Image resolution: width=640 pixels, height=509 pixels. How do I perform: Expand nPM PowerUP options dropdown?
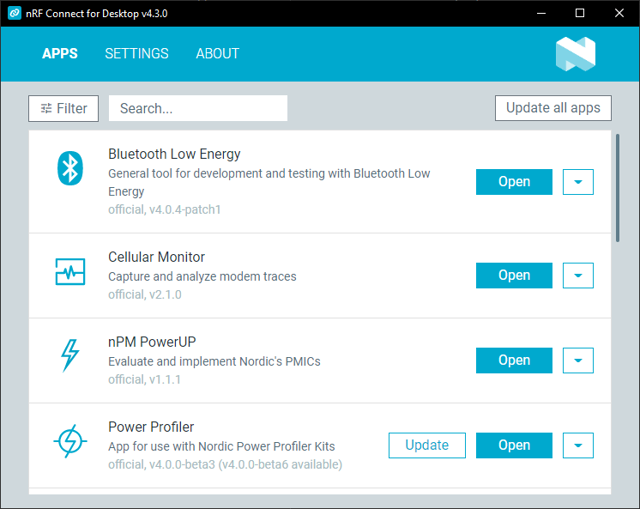click(578, 360)
